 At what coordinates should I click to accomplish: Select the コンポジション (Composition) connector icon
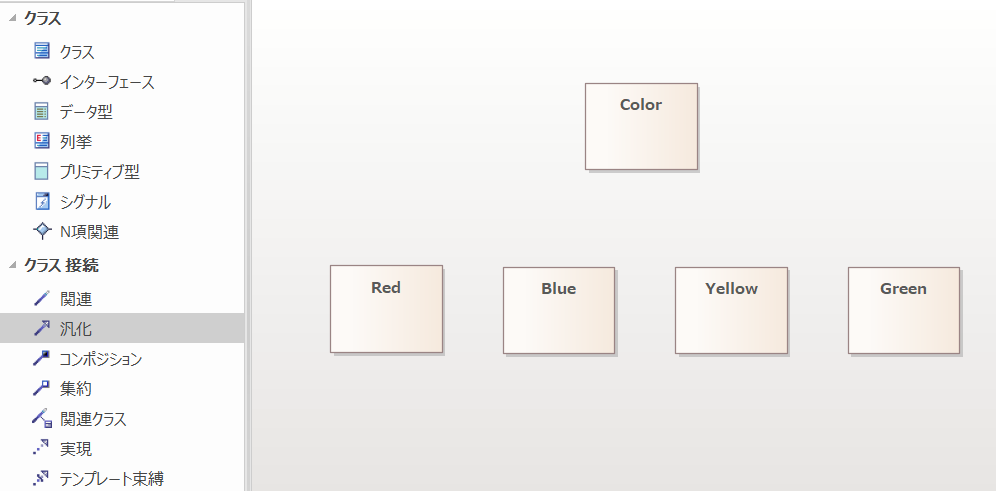pyautogui.click(x=41, y=358)
